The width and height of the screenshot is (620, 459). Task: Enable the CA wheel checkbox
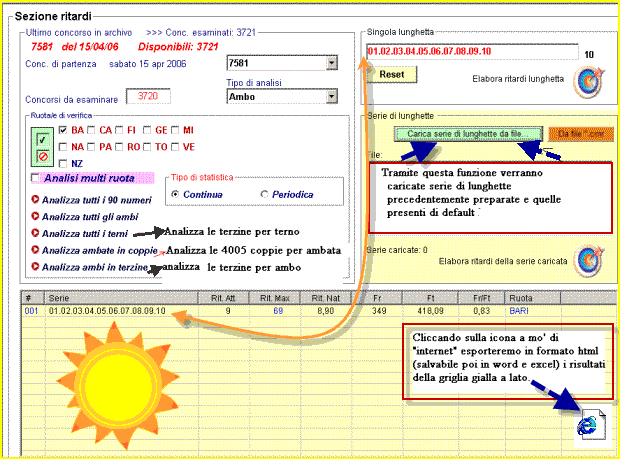coord(91,130)
